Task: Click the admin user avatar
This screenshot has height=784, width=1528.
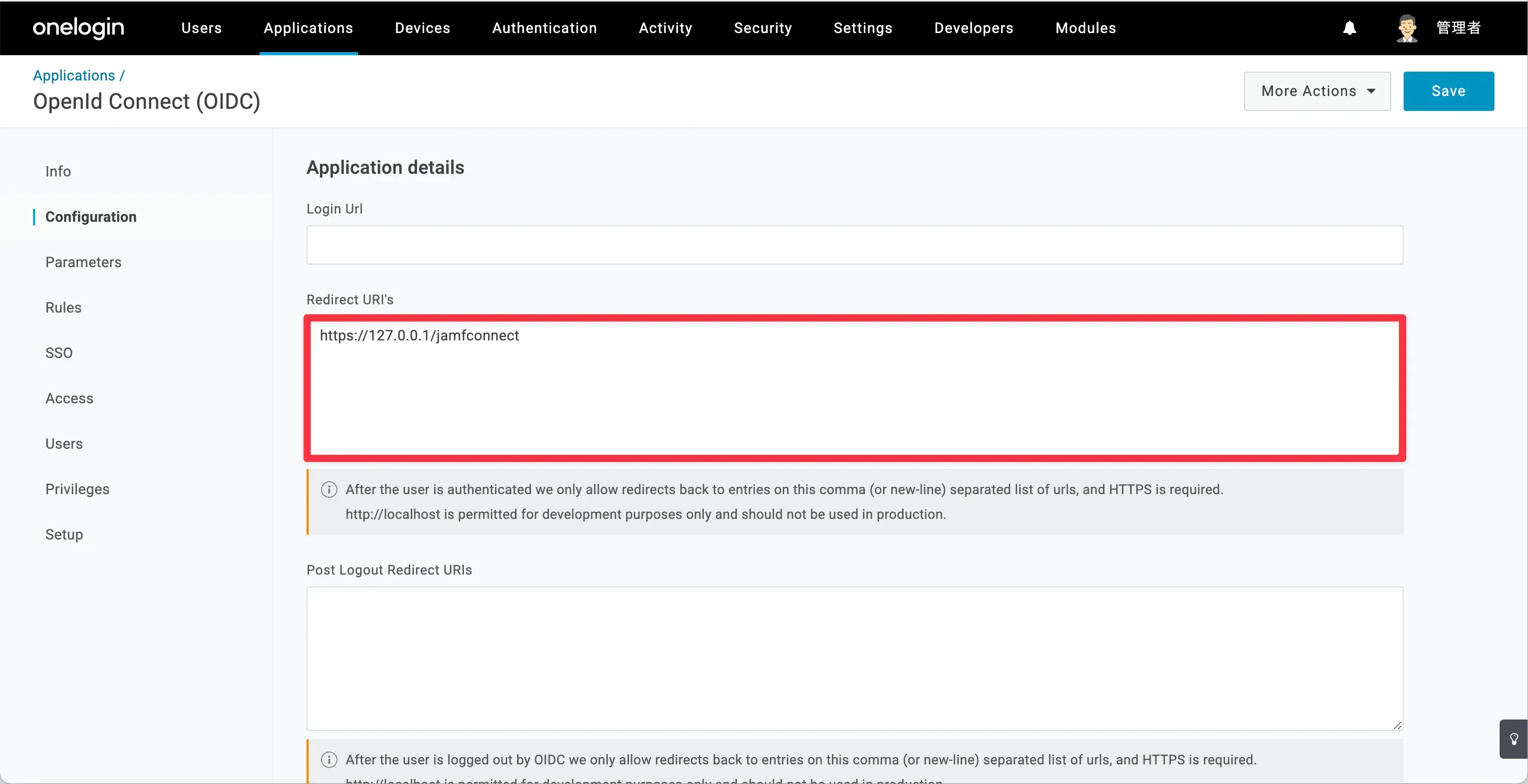Action: coord(1406,28)
